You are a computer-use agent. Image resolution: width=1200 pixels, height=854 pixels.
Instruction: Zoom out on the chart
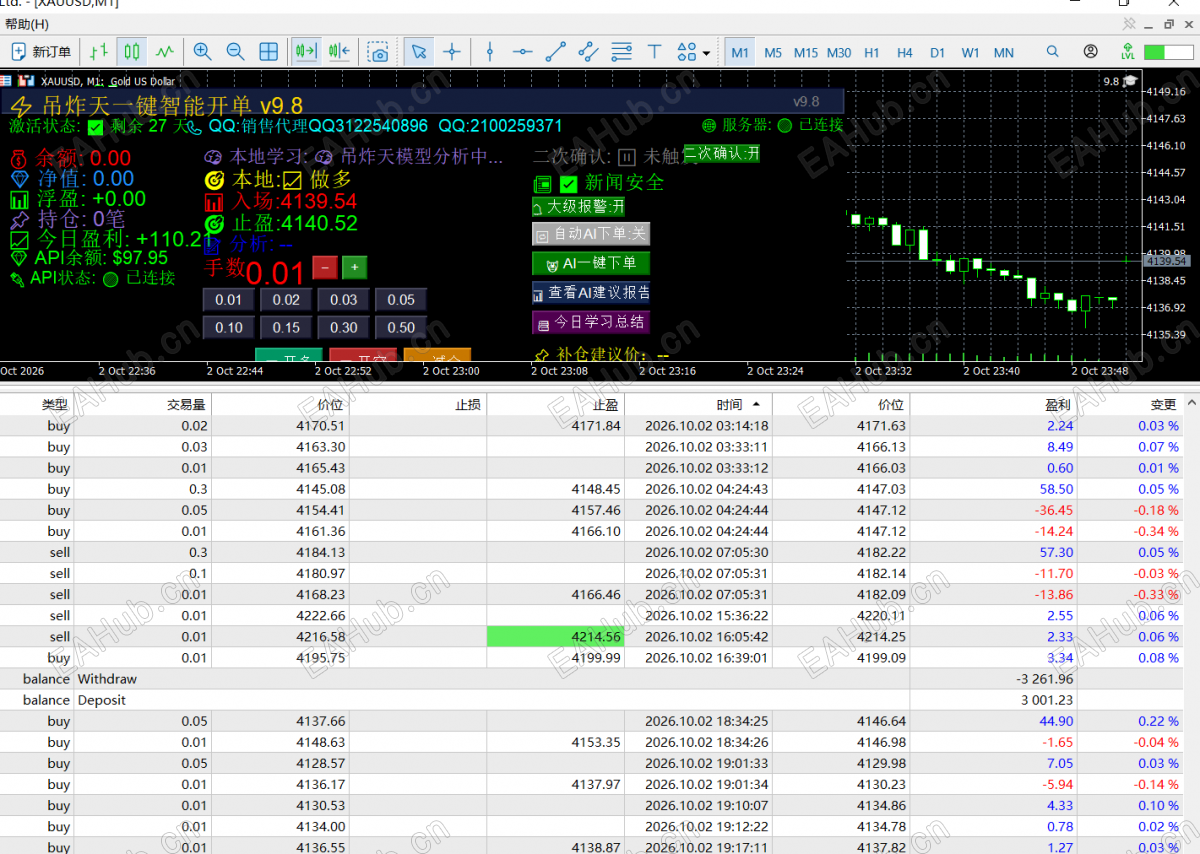click(236, 52)
